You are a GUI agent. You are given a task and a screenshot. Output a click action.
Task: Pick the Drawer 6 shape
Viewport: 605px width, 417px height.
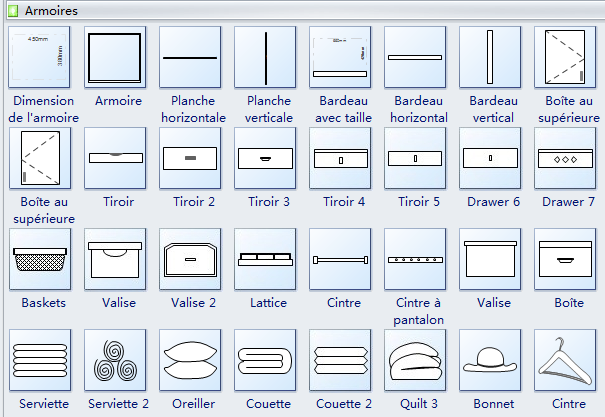[x=490, y=158]
